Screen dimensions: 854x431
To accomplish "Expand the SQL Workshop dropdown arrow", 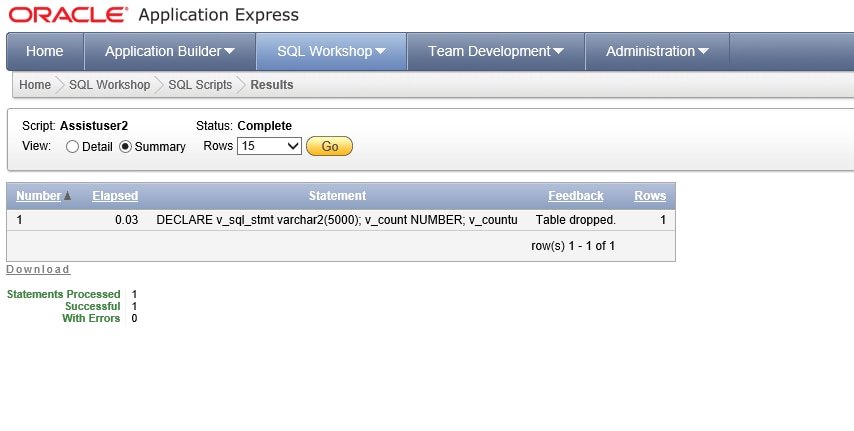I will [x=380, y=51].
